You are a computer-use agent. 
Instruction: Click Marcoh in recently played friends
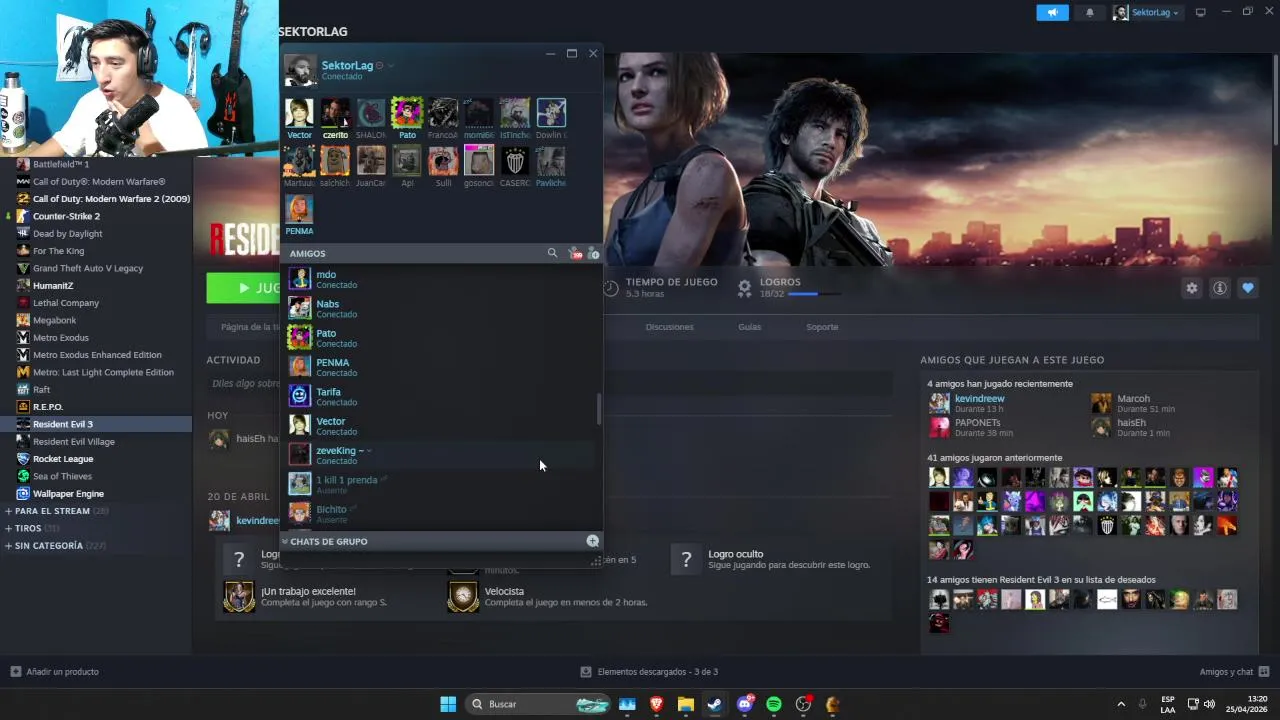(x=1133, y=399)
